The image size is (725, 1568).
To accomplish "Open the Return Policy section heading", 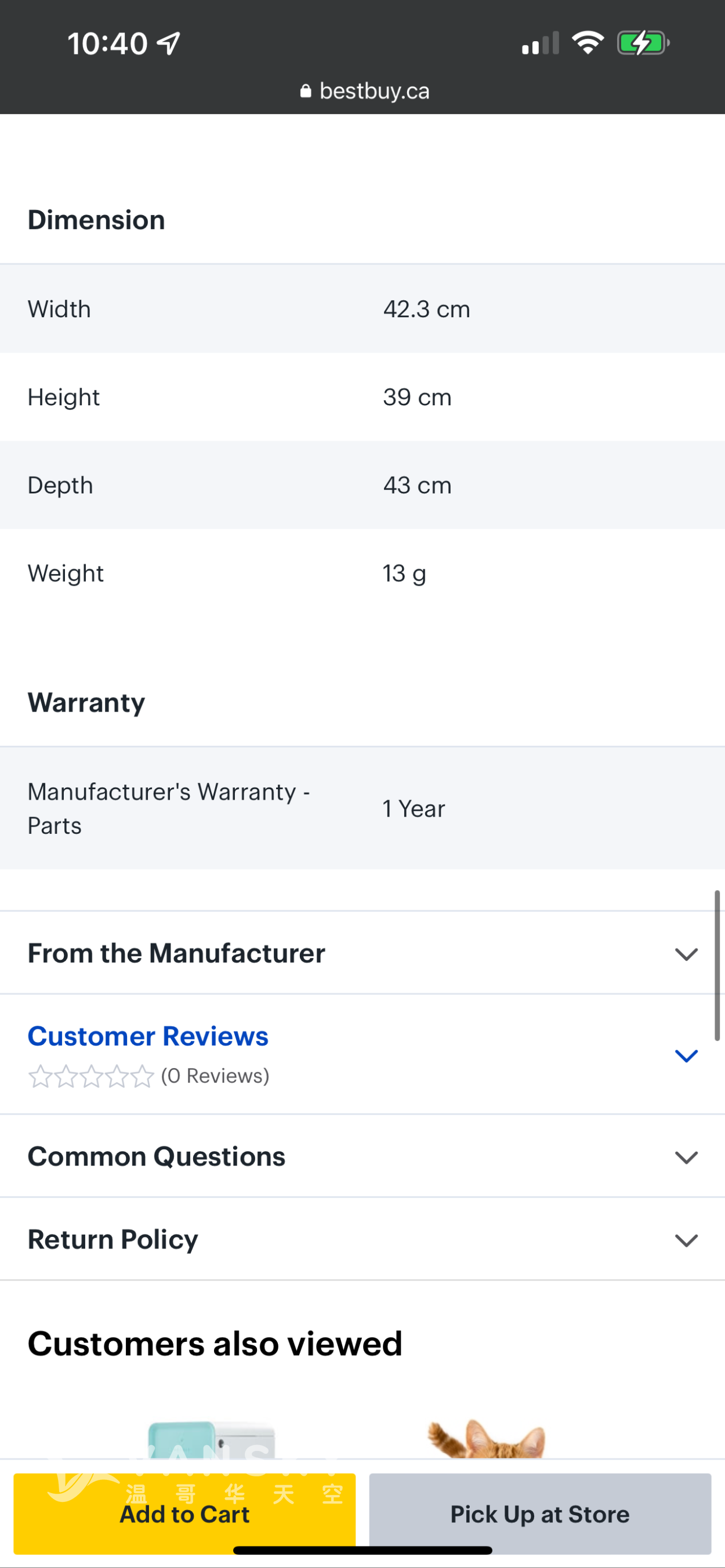I will 113,1240.
